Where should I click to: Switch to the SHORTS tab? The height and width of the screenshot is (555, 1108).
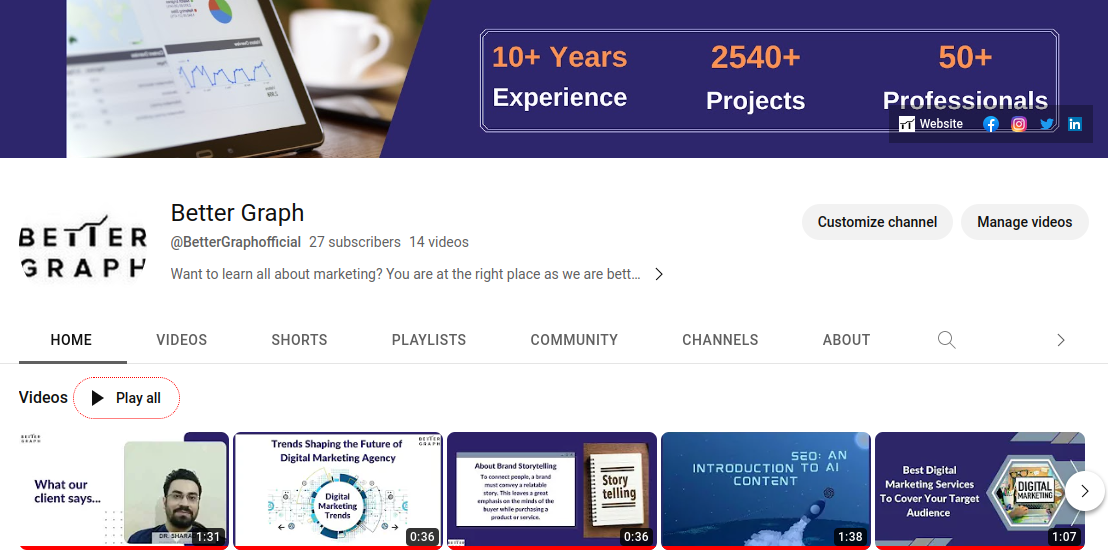[x=300, y=340]
